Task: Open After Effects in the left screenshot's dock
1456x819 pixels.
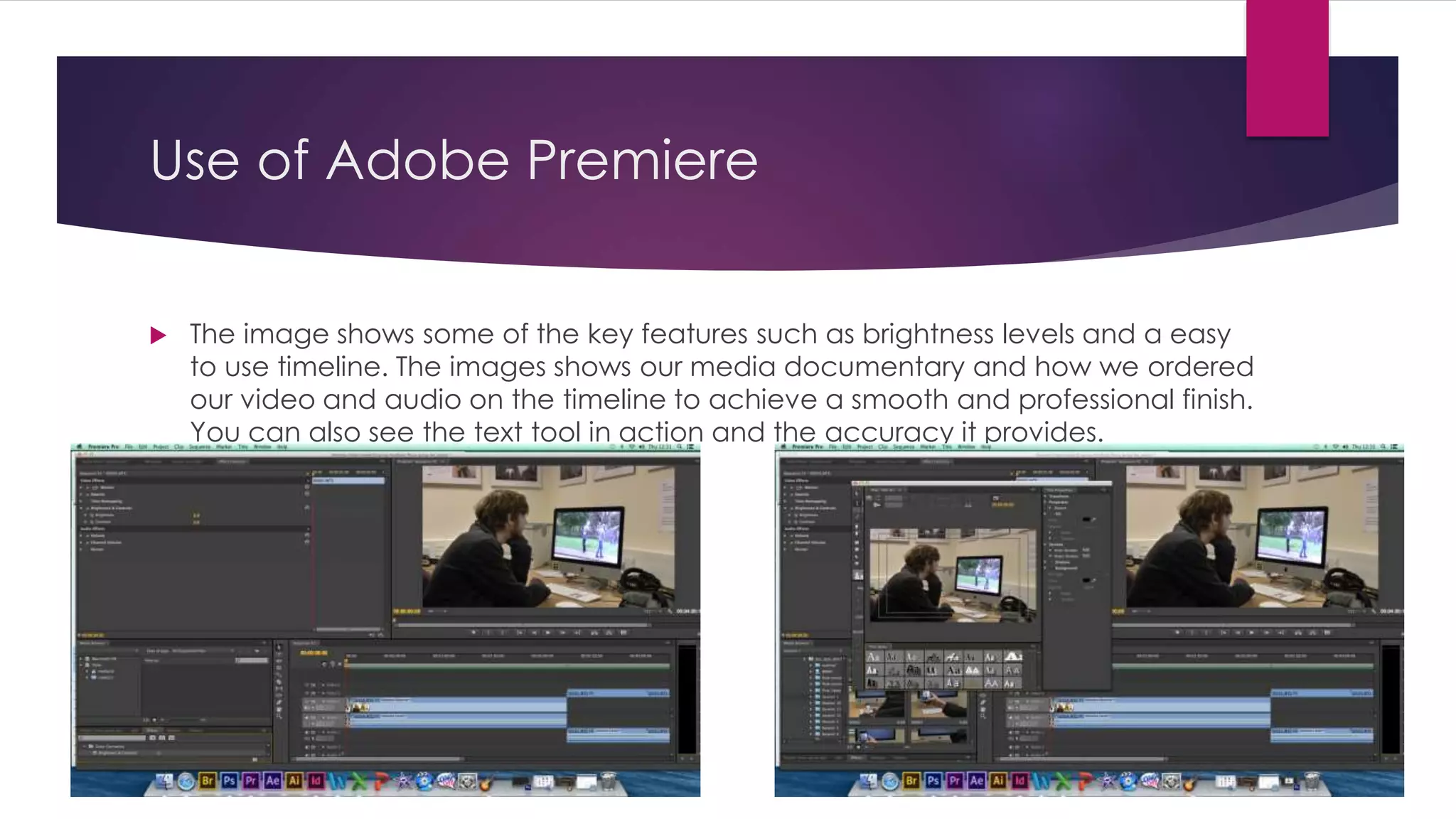Action: click(x=272, y=781)
